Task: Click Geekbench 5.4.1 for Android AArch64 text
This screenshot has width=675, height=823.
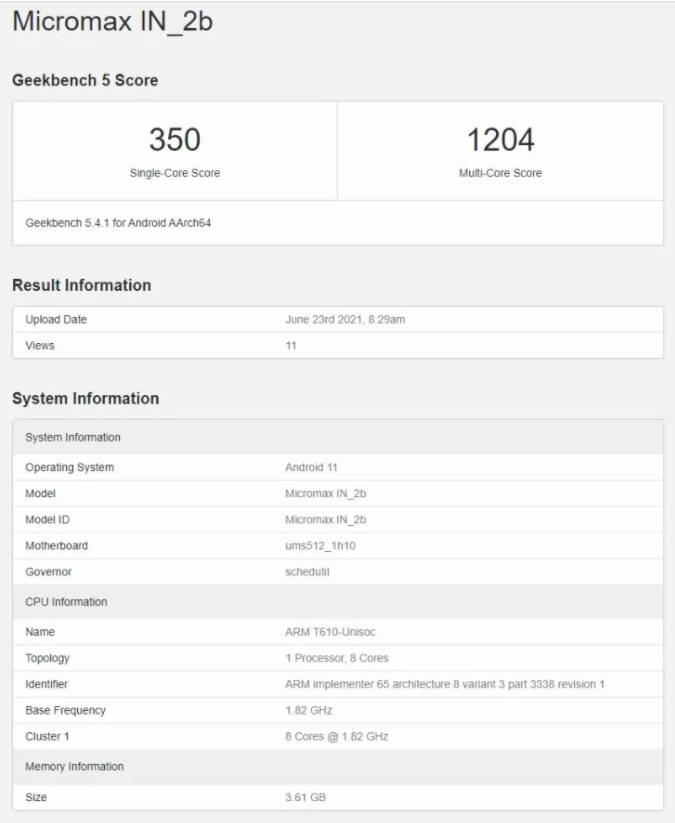Action: point(118,223)
